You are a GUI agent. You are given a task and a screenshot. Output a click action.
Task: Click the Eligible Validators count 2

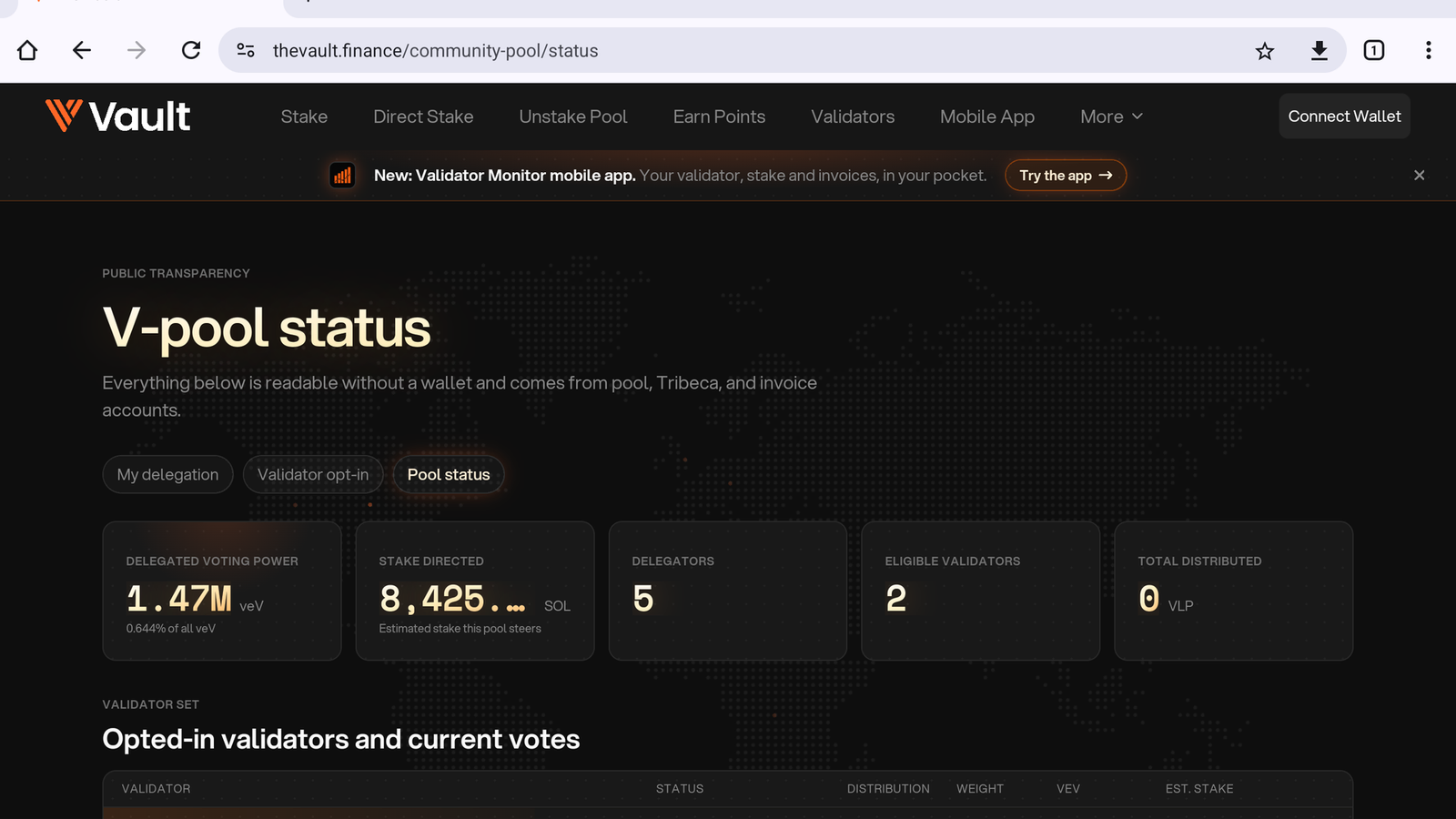point(896,600)
